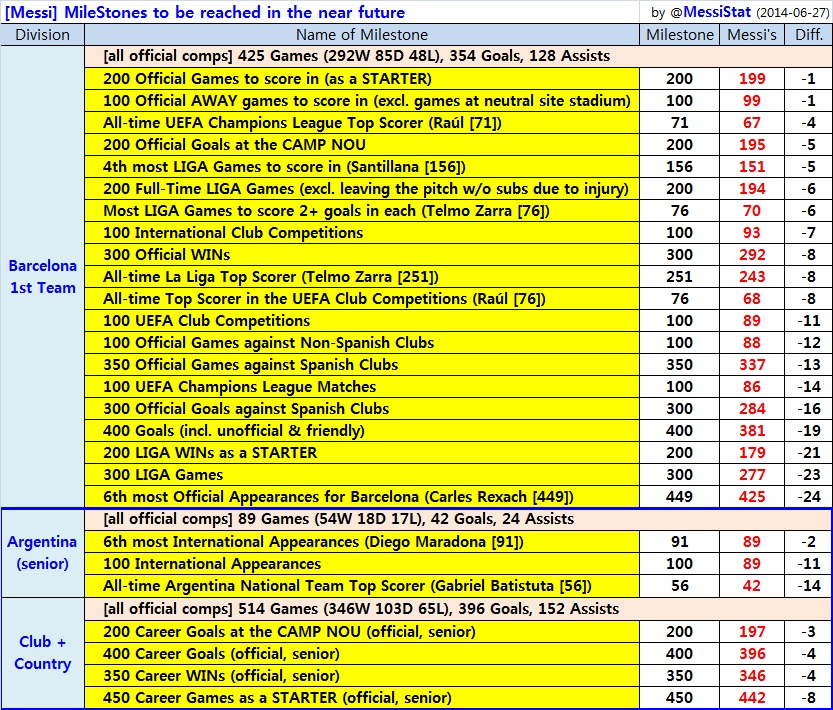Image resolution: width=833 pixels, height=710 pixels.
Task: Click the red "243" Messi's value
Action: click(752, 277)
